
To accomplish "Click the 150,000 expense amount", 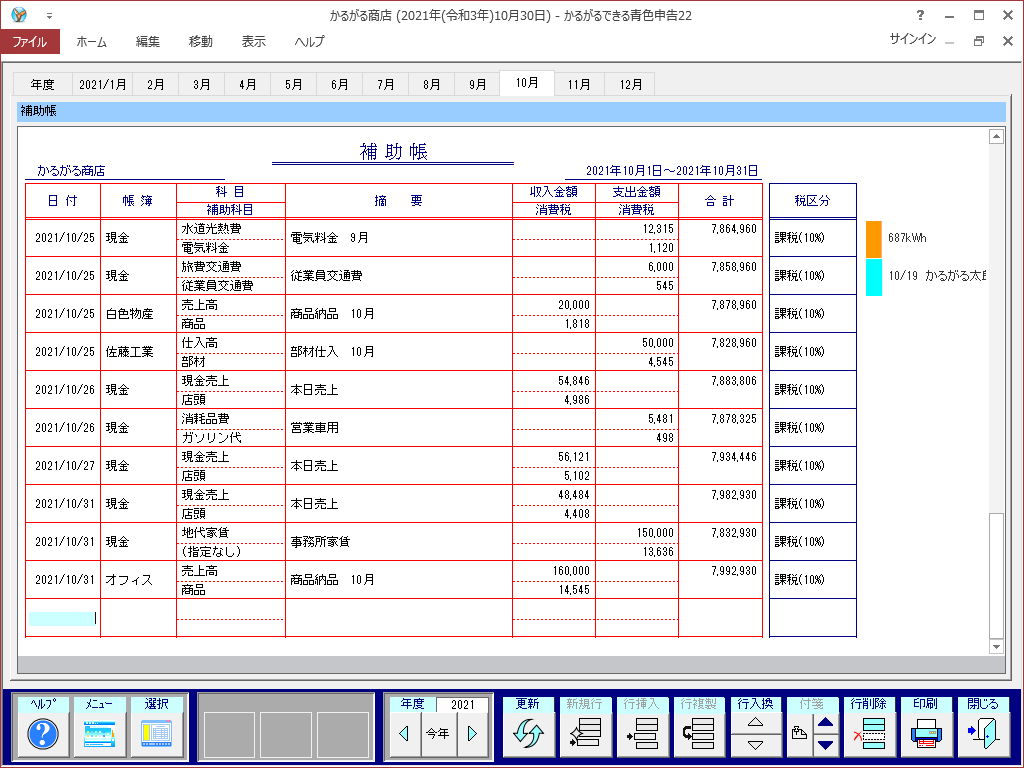I will [654, 533].
